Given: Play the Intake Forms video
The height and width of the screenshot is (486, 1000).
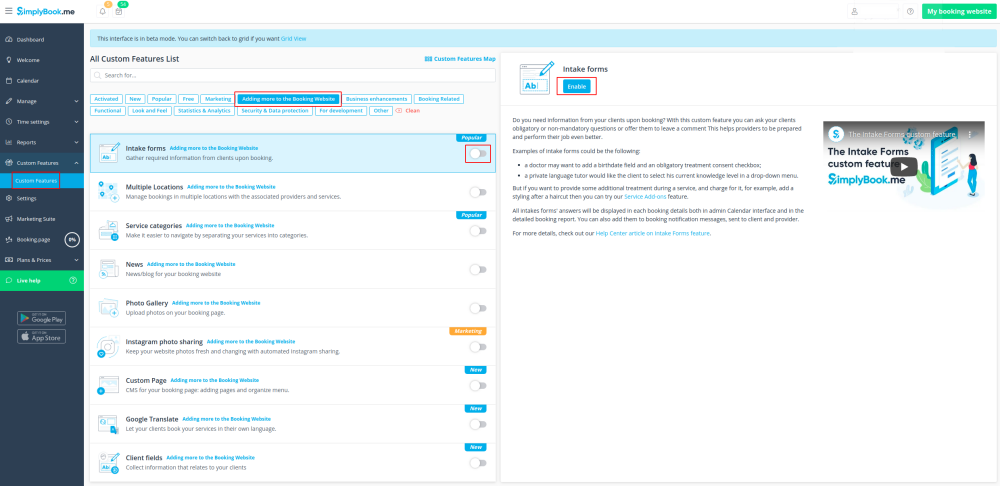Looking at the screenshot, I should [904, 167].
